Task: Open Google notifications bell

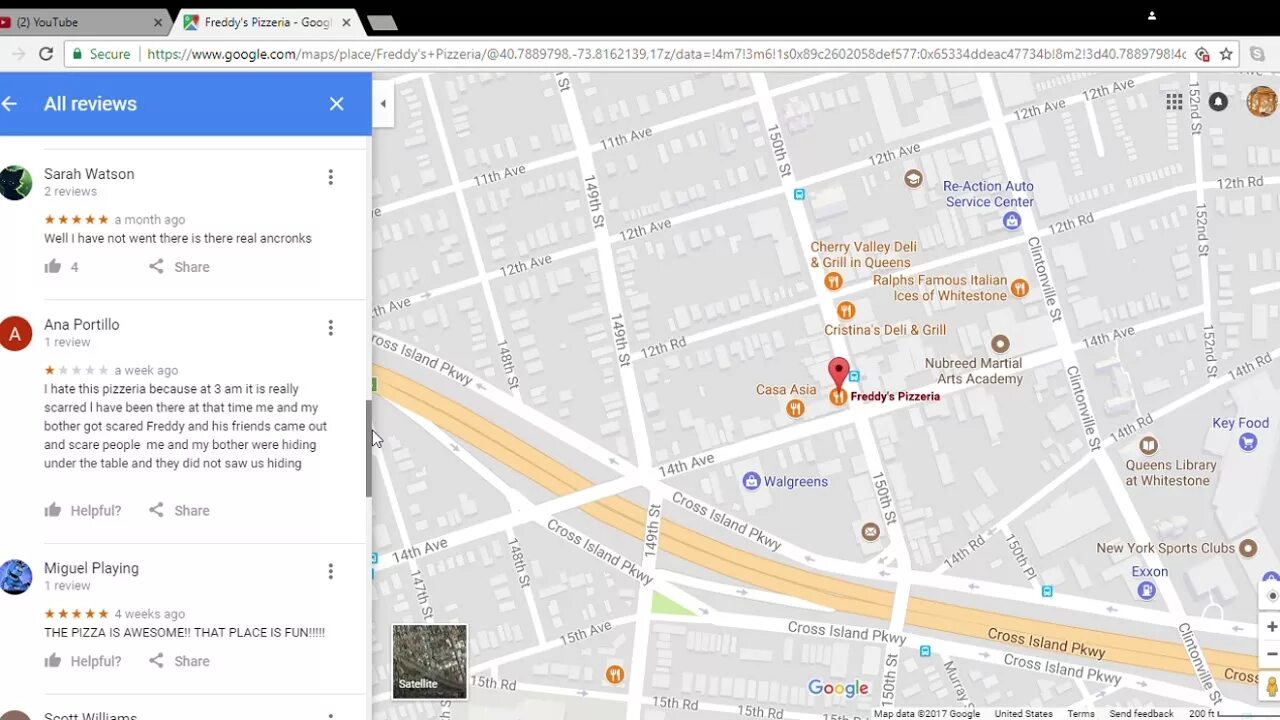Action: point(1218,101)
